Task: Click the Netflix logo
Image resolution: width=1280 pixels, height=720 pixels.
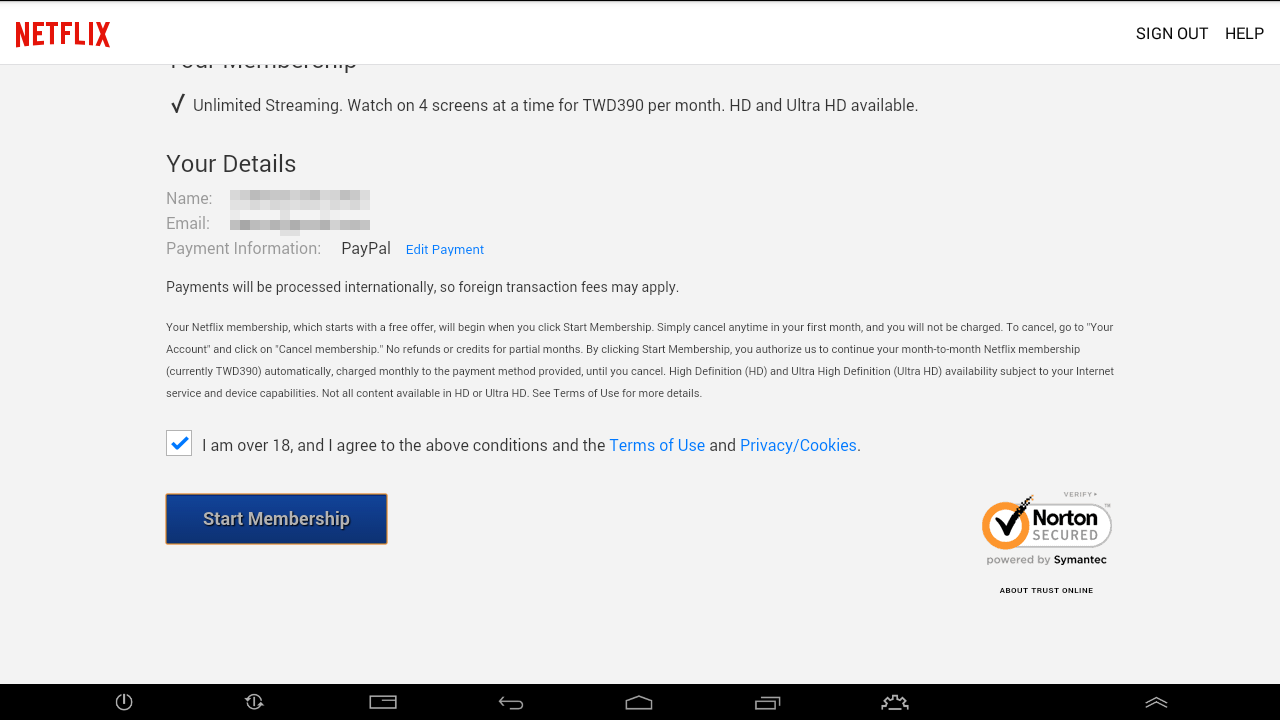Action: pos(63,34)
